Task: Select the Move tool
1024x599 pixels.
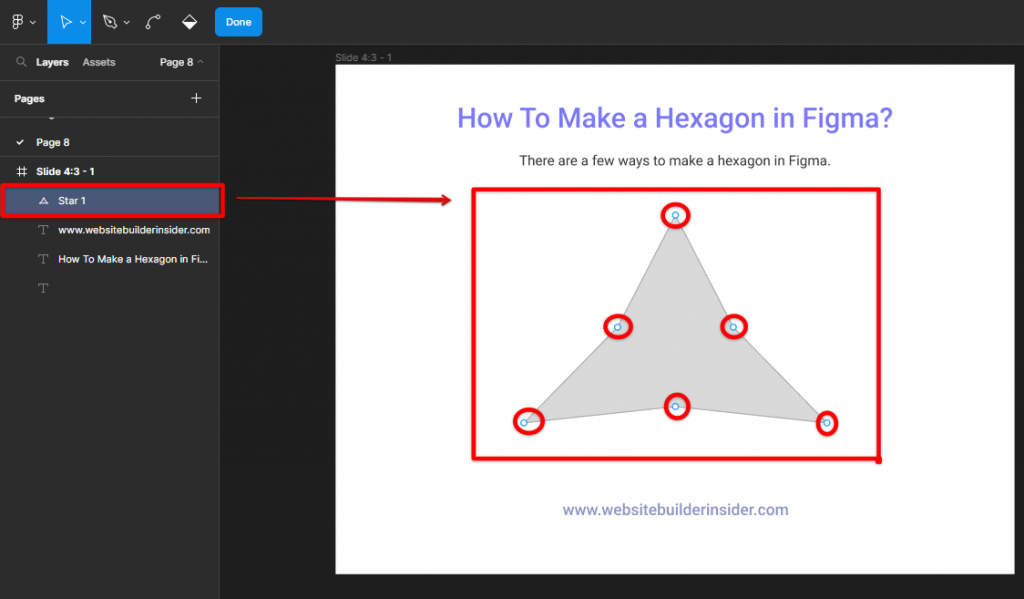Action: [x=66, y=21]
